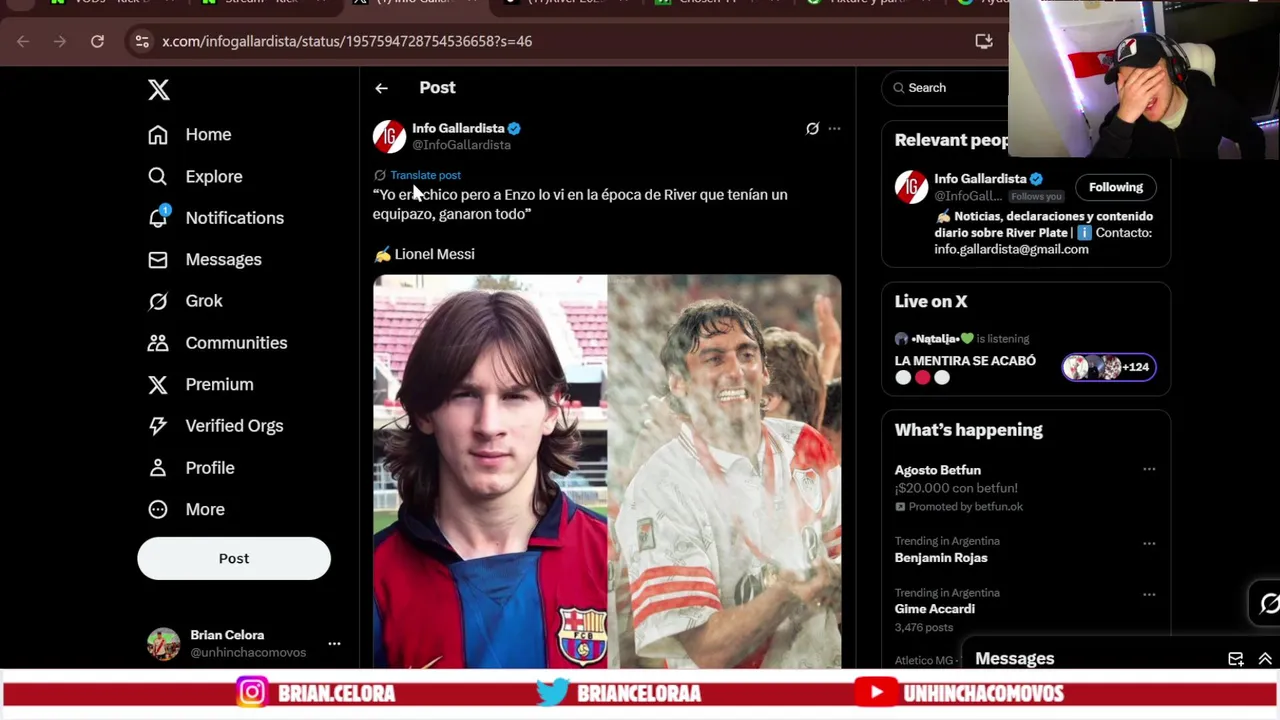Click the +124 listeners pill
Image resolution: width=1280 pixels, height=720 pixels.
(1109, 367)
